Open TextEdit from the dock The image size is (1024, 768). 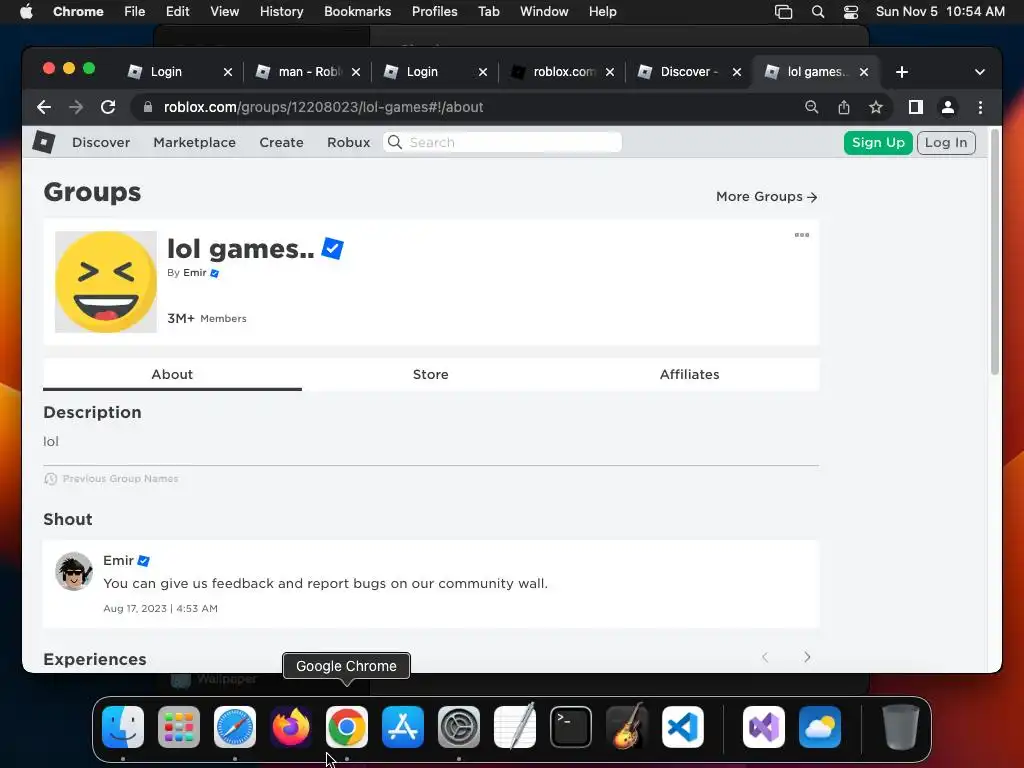[x=515, y=727]
